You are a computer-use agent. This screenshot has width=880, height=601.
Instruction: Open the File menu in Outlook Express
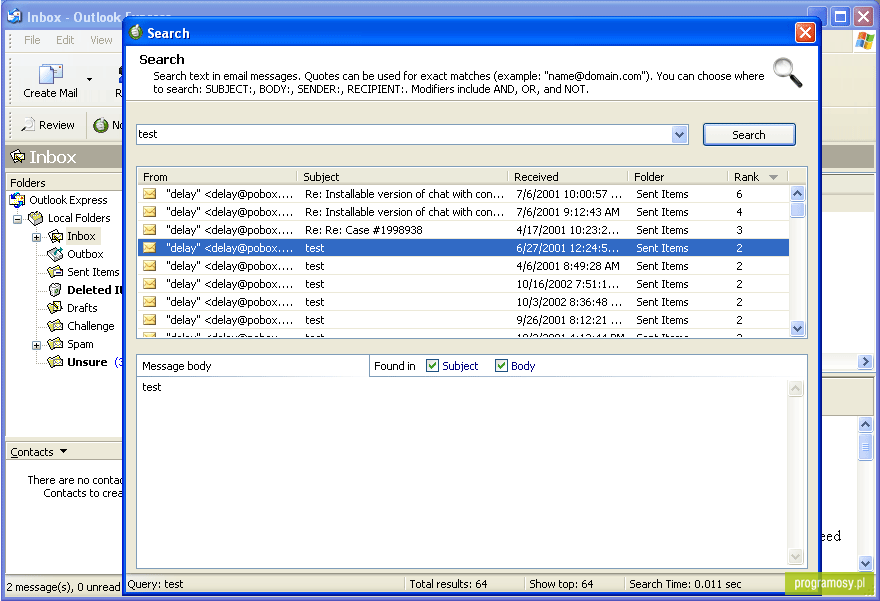[32, 40]
